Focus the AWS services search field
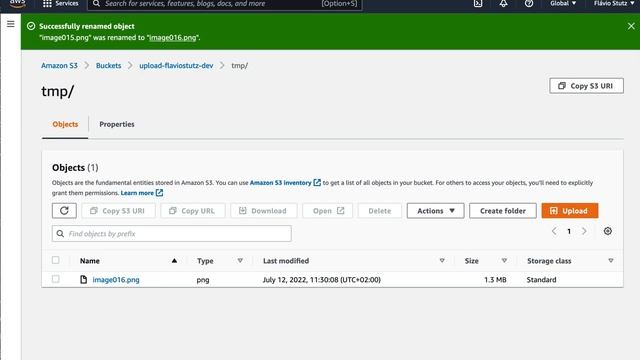The width and height of the screenshot is (640, 360). pyautogui.click(x=224, y=4)
